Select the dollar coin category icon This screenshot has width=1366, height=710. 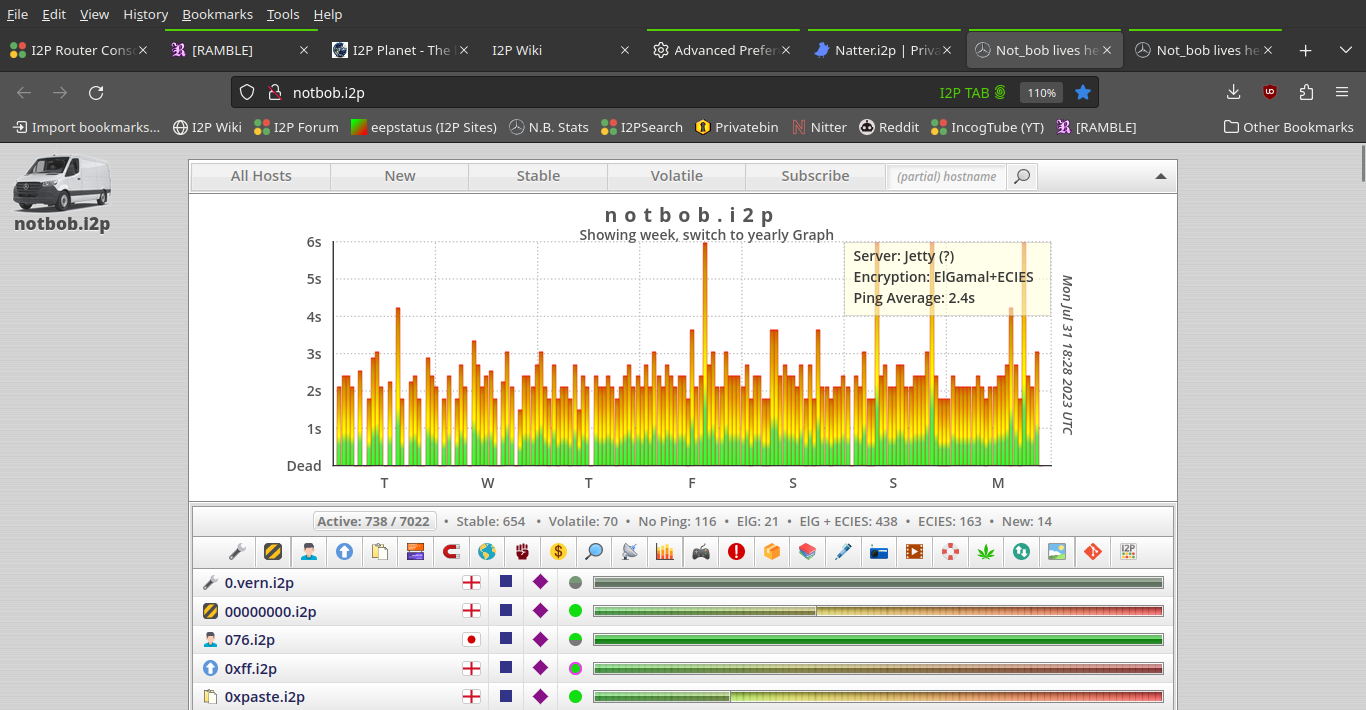(559, 551)
